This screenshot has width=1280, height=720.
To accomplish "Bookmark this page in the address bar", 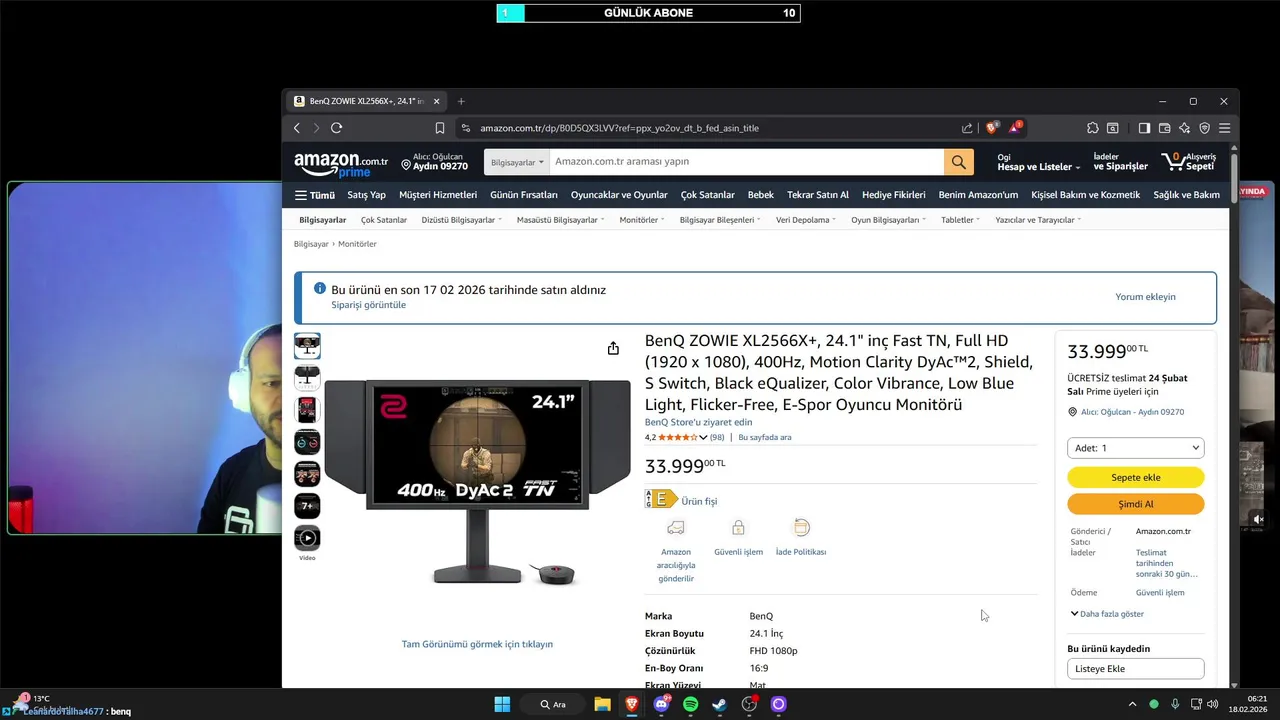I will point(439,128).
